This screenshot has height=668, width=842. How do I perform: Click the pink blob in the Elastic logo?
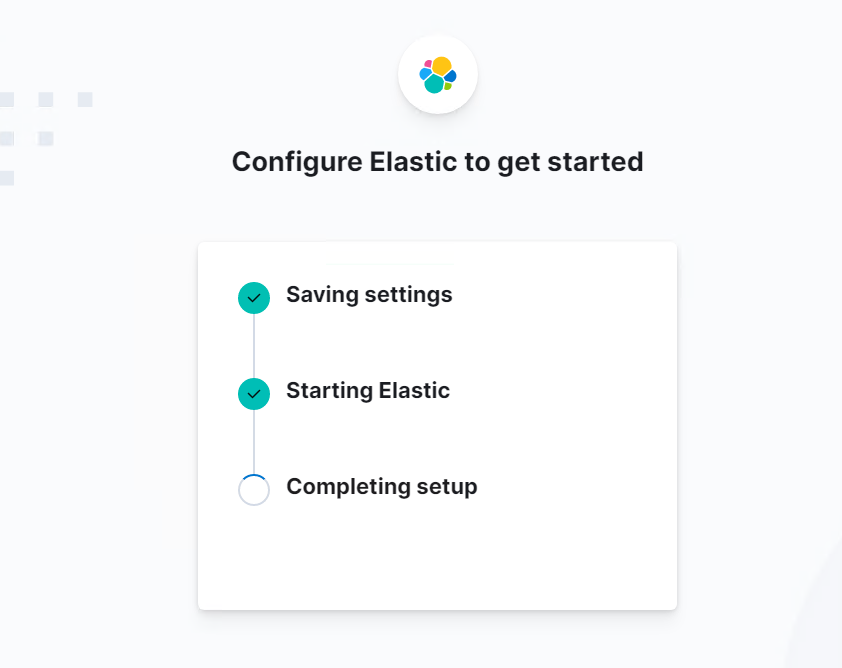tap(428, 64)
